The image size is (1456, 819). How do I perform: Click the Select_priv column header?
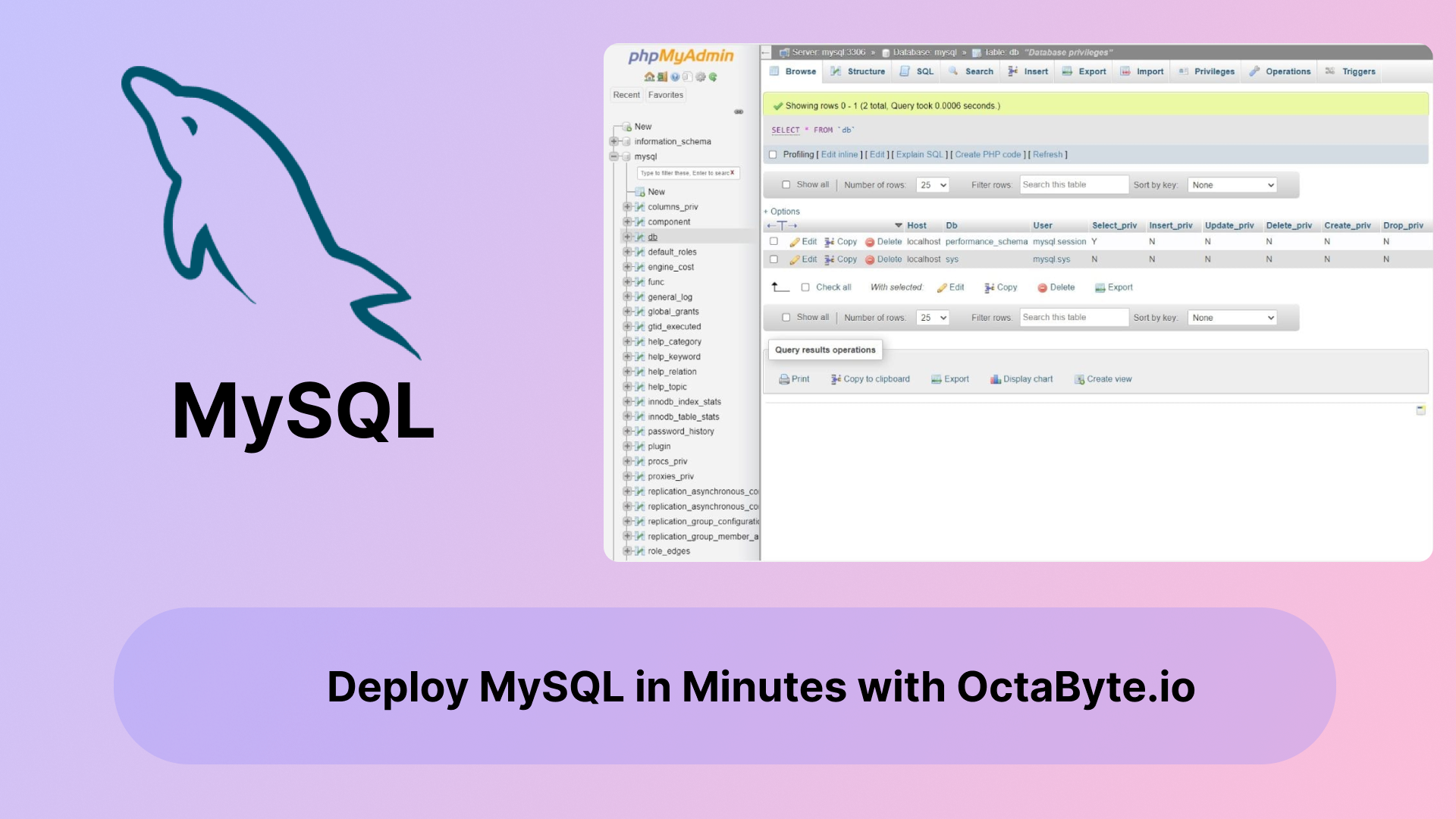[1114, 226]
